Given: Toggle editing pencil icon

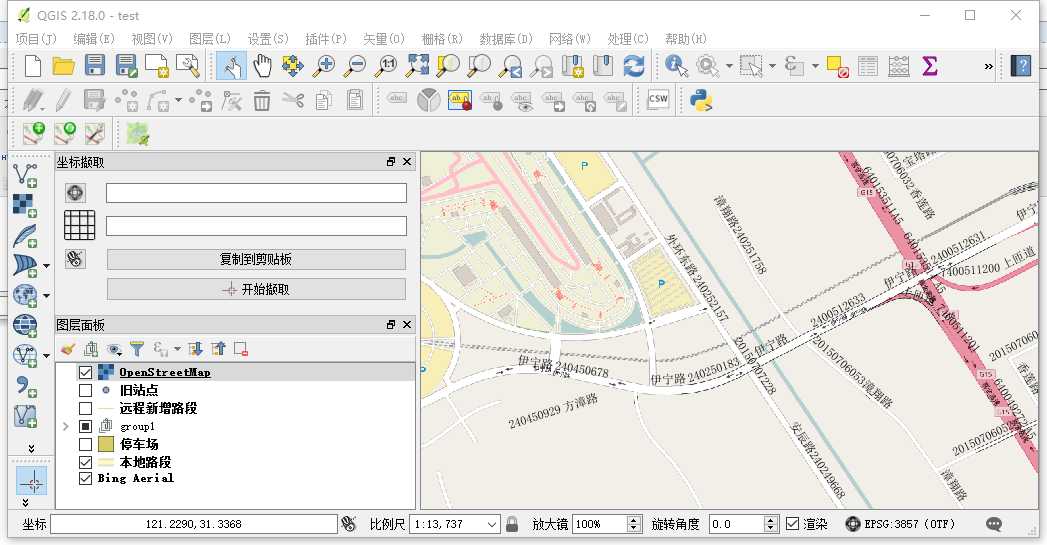Looking at the screenshot, I should (x=63, y=101).
